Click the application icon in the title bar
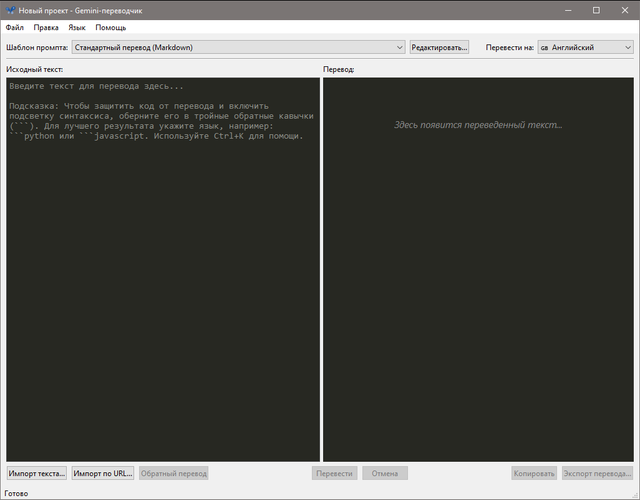 pyautogui.click(x=11, y=11)
